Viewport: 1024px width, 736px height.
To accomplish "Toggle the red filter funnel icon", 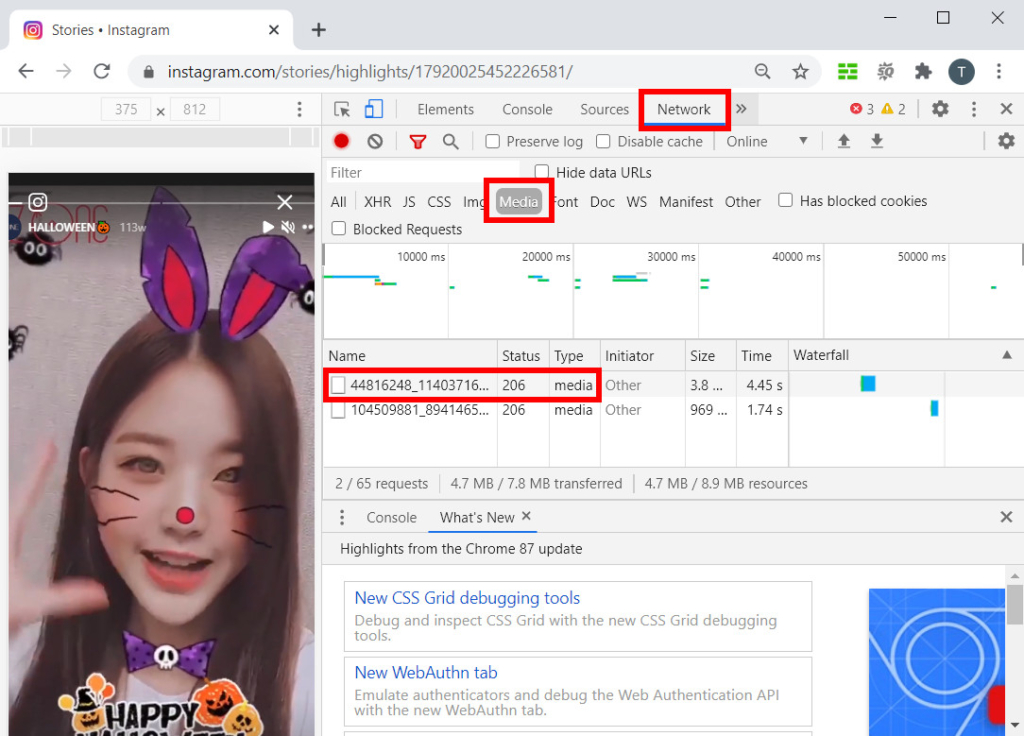I will click(417, 142).
